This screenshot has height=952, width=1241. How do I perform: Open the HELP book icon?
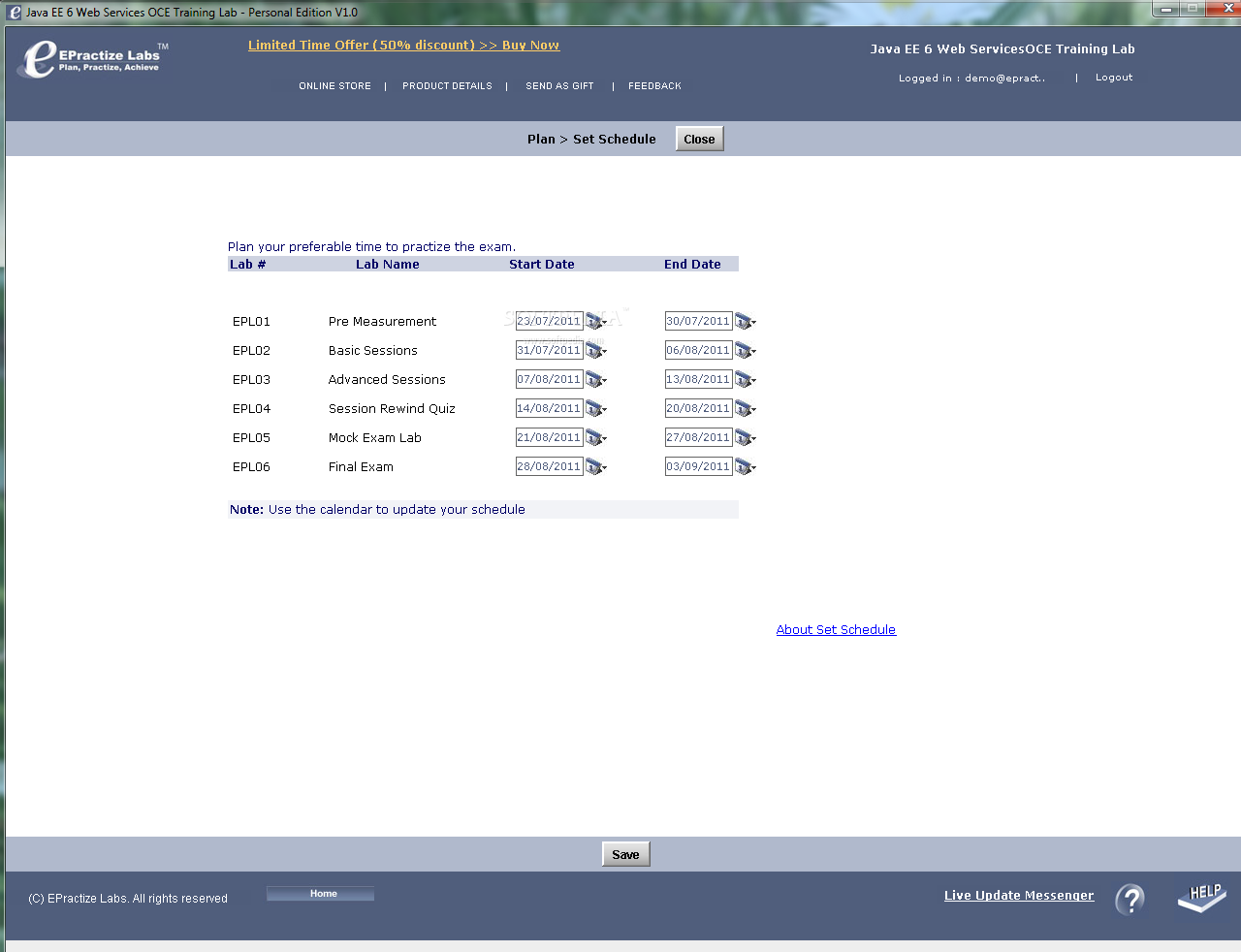1202,898
